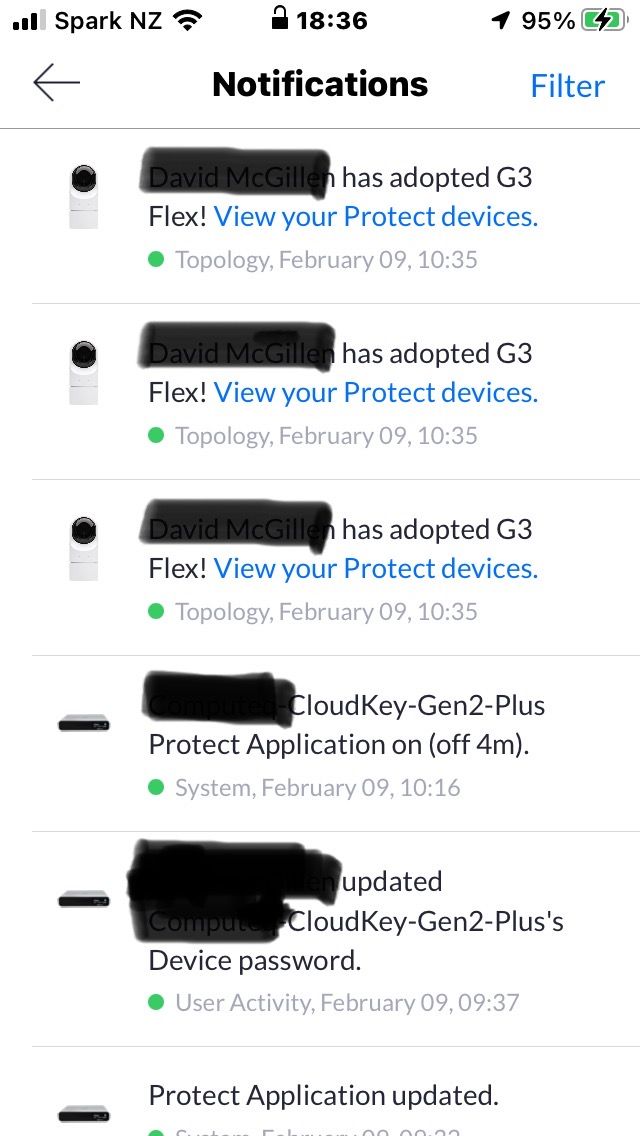This screenshot has height=1136, width=640.
Task: Tap the Wi-Fi icon in status bar
Action: pyautogui.click(x=186, y=21)
